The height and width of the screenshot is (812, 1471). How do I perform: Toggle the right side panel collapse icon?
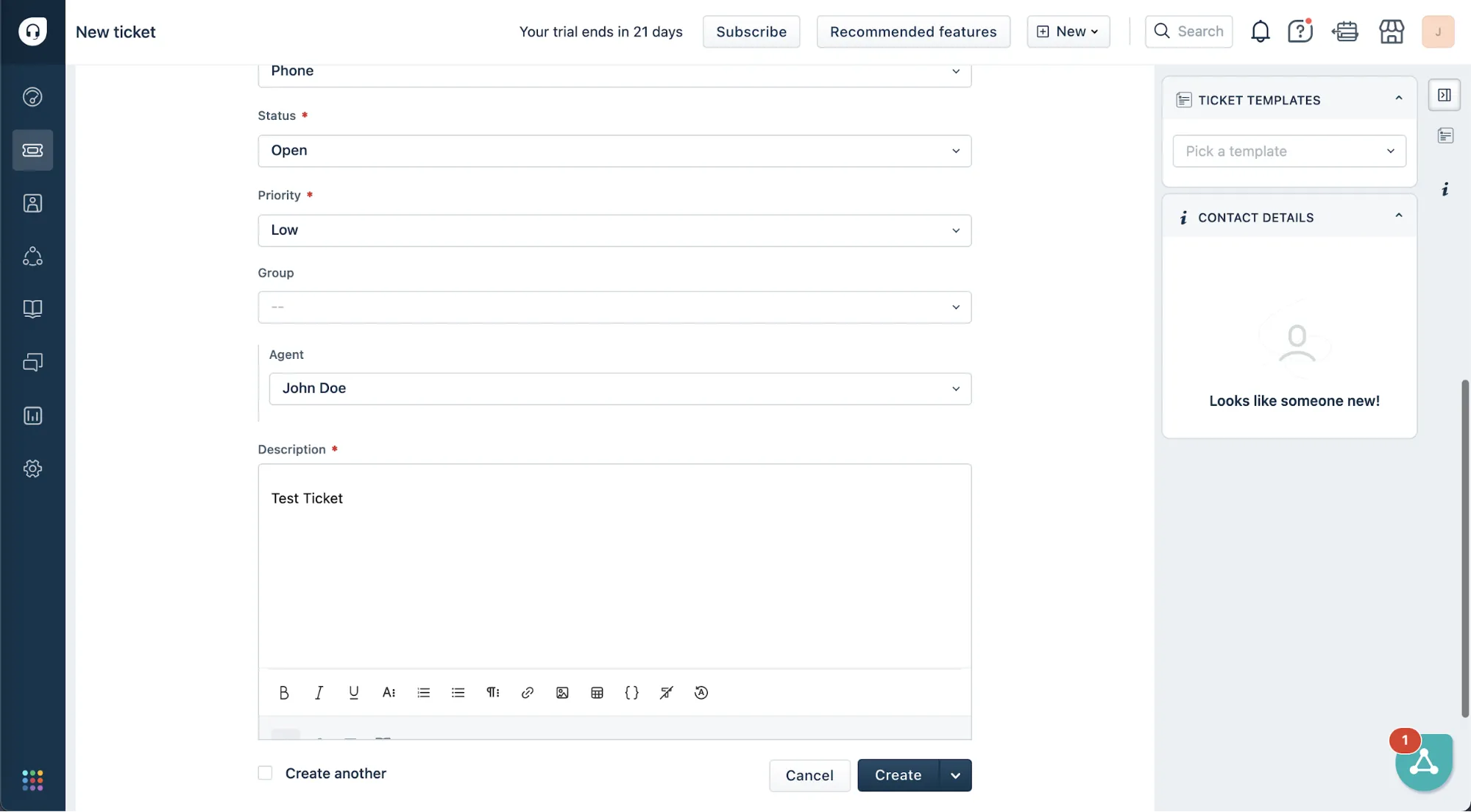pos(1444,95)
